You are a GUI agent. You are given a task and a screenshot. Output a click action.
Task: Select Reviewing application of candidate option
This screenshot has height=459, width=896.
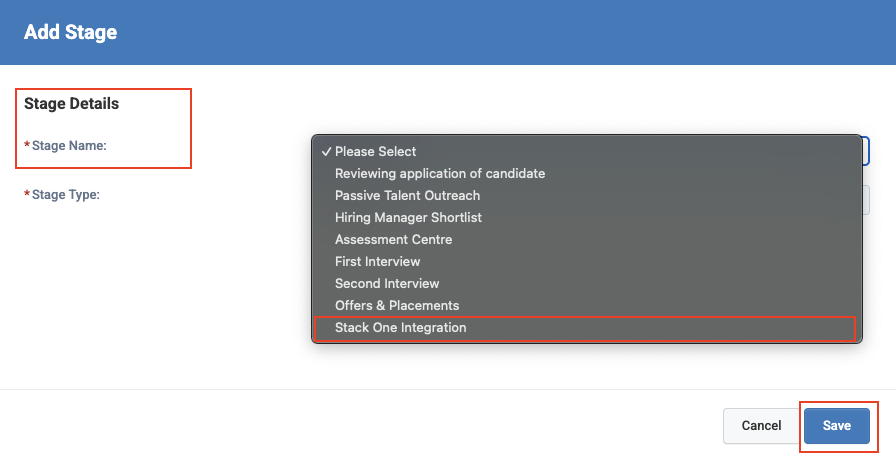click(440, 174)
